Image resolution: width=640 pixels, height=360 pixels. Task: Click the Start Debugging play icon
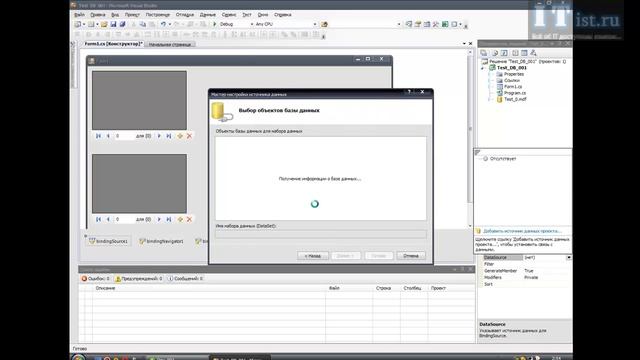click(214, 24)
